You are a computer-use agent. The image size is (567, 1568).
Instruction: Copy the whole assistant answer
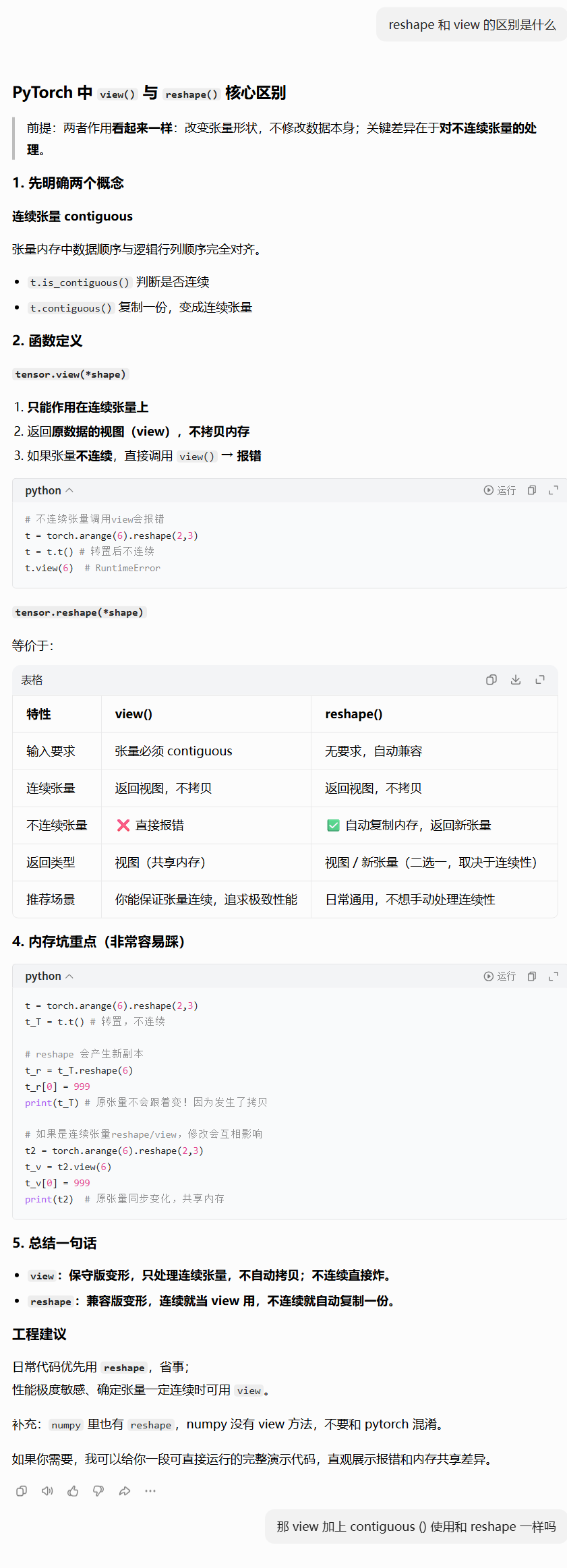click(x=22, y=1491)
